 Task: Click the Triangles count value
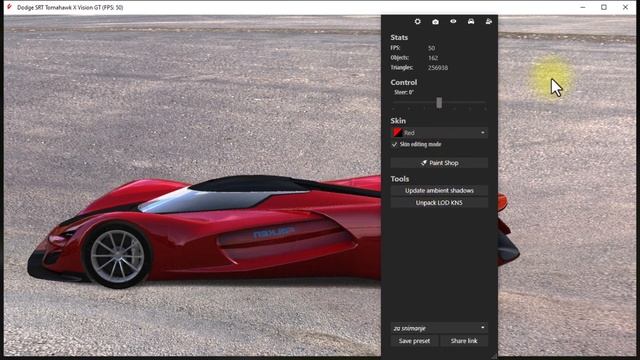point(438,68)
